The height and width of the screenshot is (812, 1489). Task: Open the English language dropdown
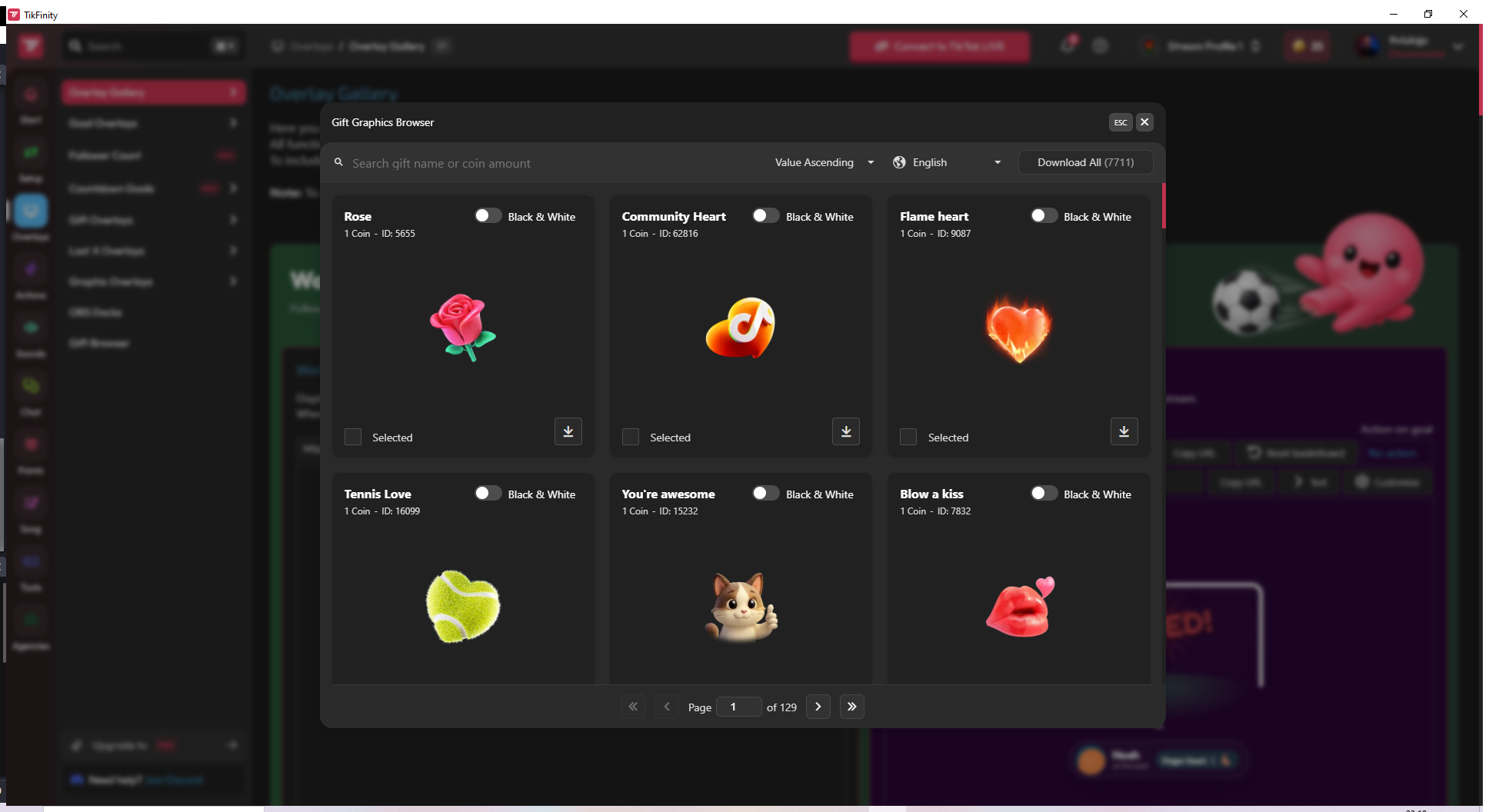click(x=947, y=162)
